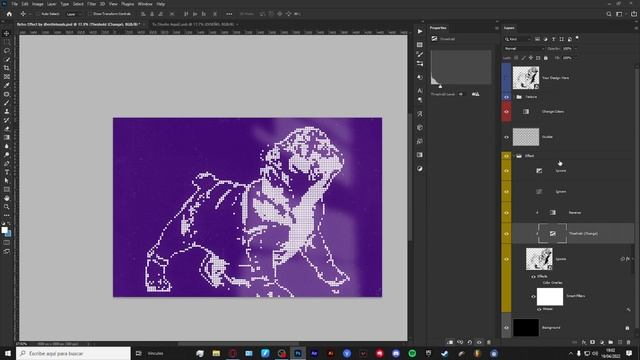Click the Threshold Level input field

click(461, 94)
